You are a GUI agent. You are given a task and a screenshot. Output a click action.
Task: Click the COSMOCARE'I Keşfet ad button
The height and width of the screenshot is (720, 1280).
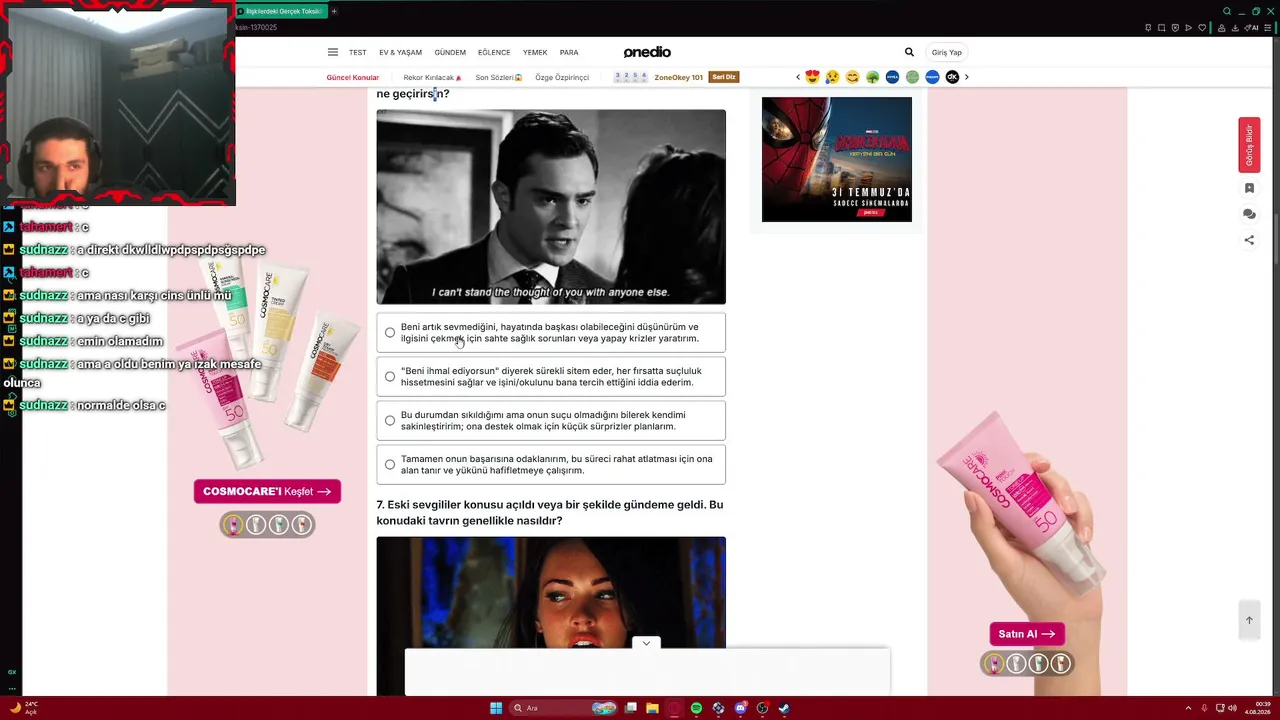267,491
